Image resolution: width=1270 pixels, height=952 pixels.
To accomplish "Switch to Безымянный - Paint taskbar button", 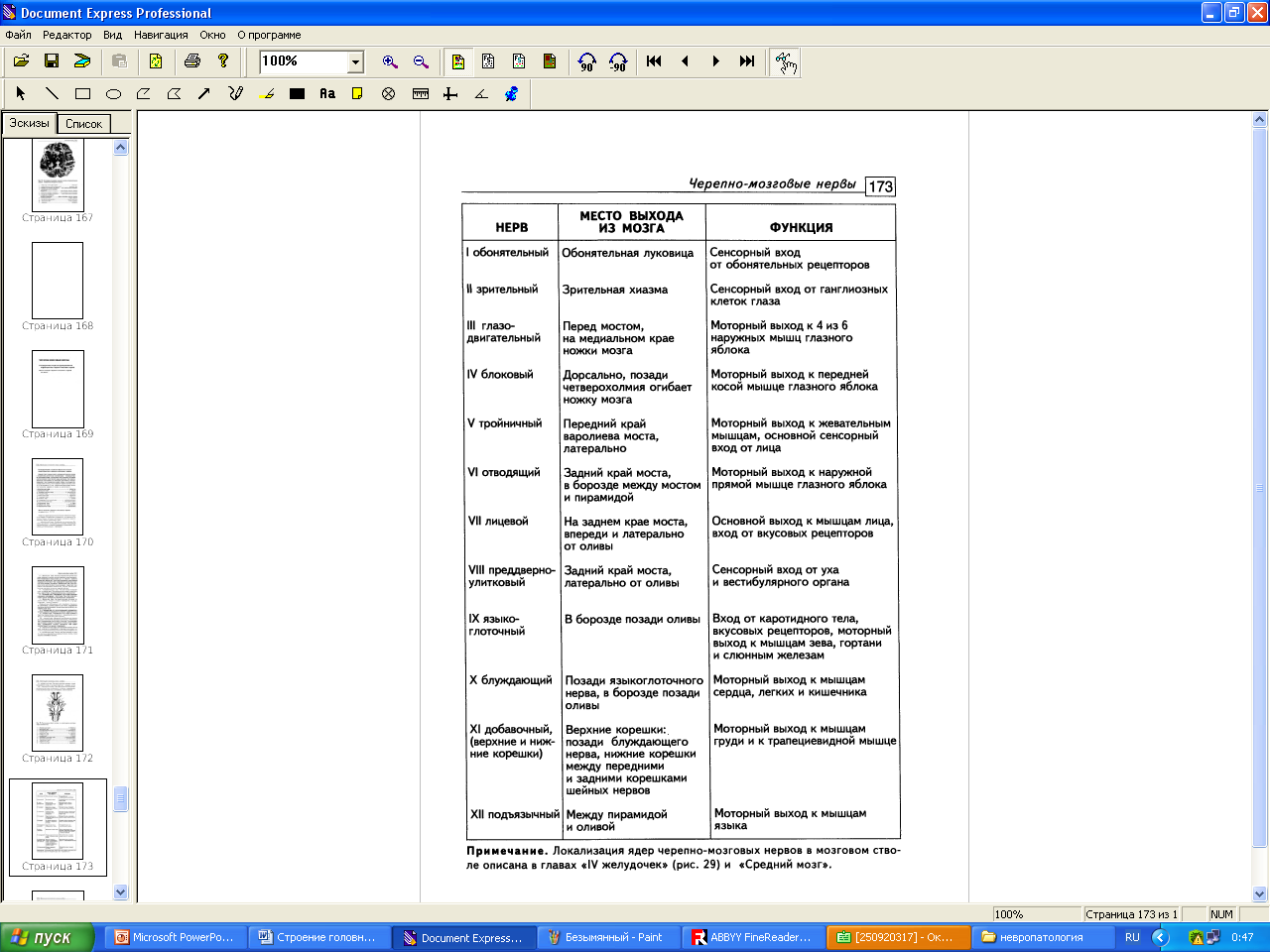I will coord(608,937).
